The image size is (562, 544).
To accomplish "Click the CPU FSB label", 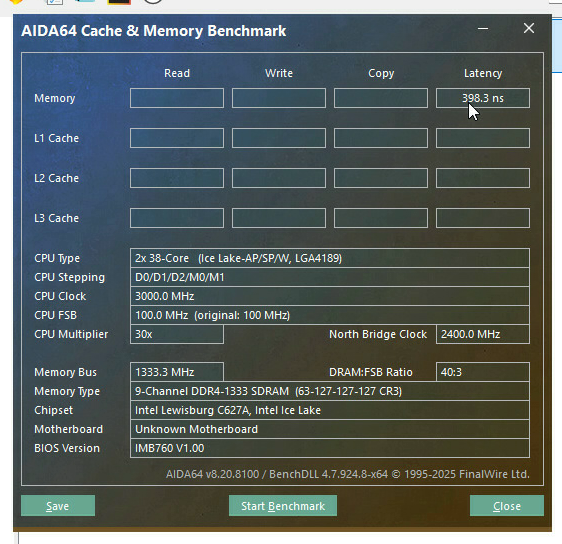I will click(56, 315).
